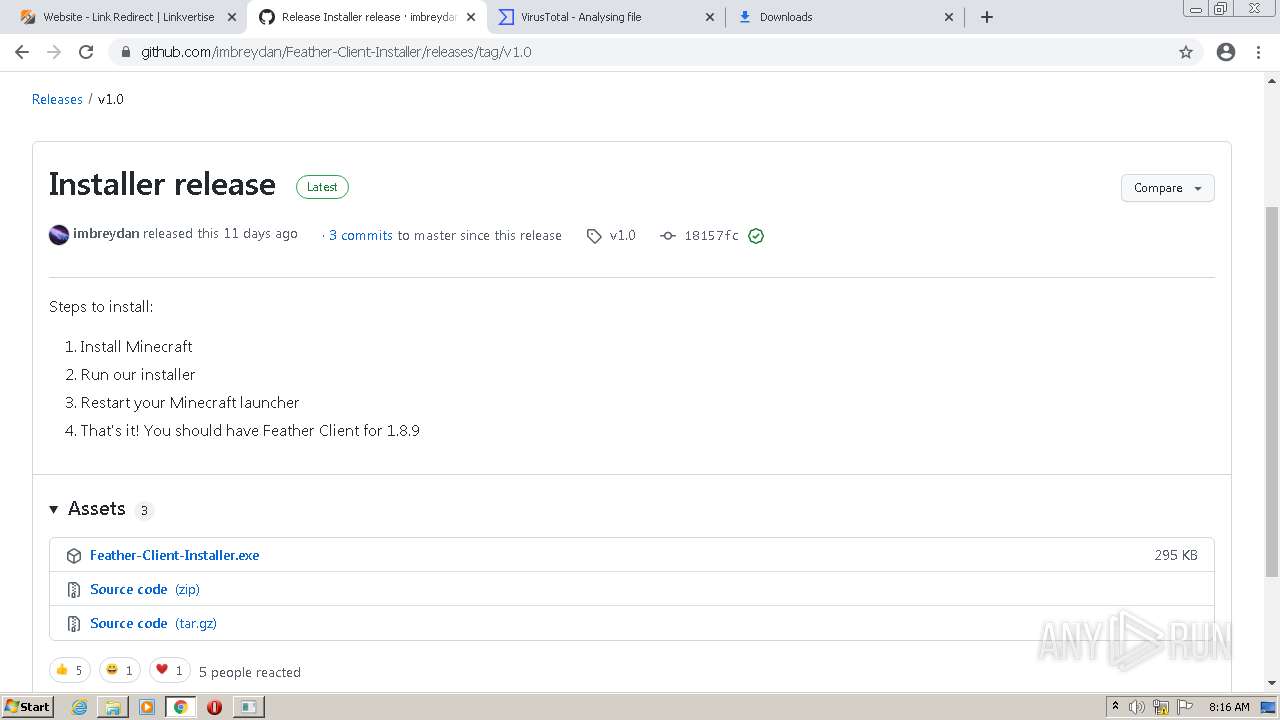Open the network icon in the system tray
Viewport: 1280px width, 720px height.
point(1161,707)
